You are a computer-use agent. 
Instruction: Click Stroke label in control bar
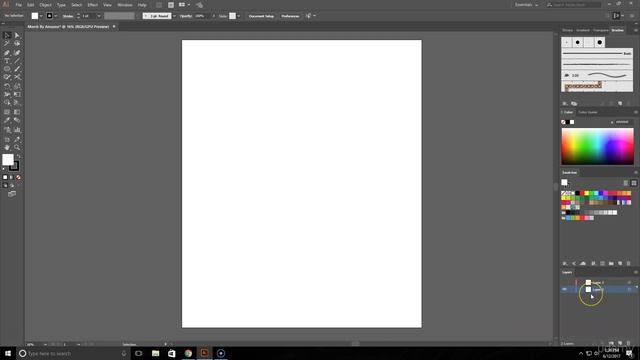(68, 16)
